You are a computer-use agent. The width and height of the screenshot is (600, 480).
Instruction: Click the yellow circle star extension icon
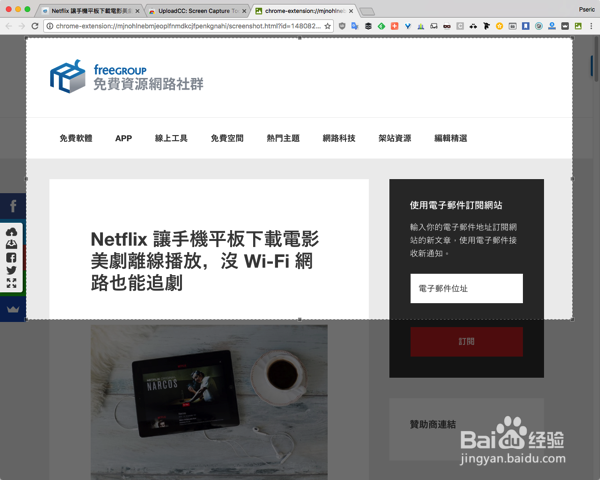(499, 26)
